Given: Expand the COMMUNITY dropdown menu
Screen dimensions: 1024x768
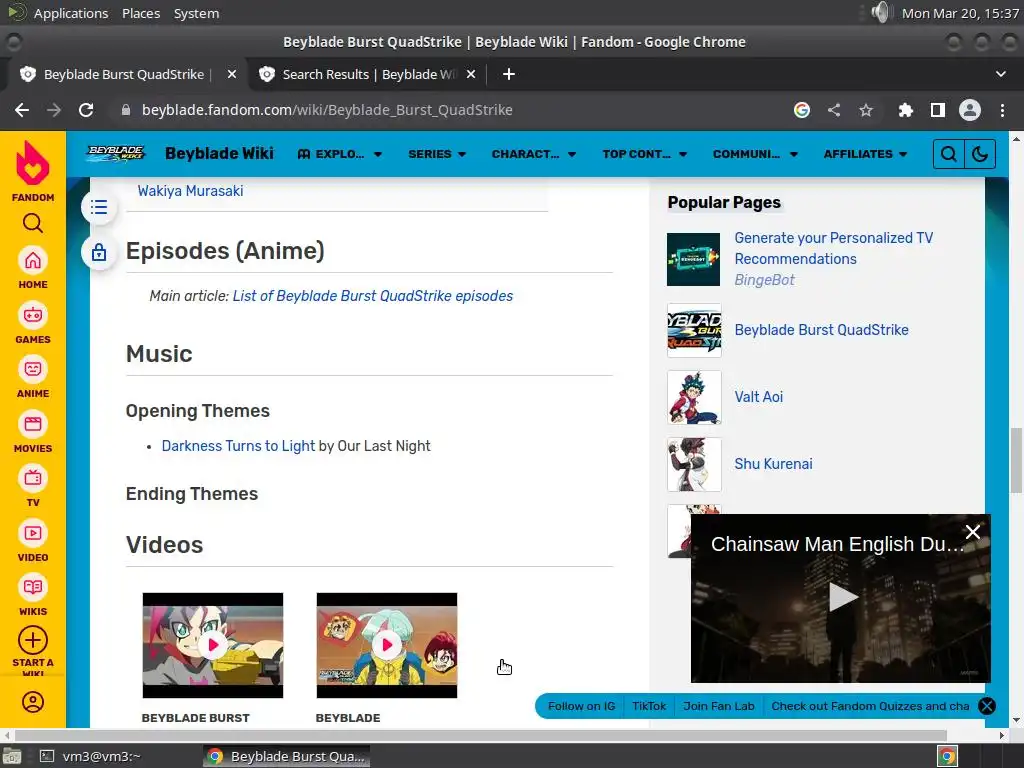Looking at the screenshot, I should 756,154.
